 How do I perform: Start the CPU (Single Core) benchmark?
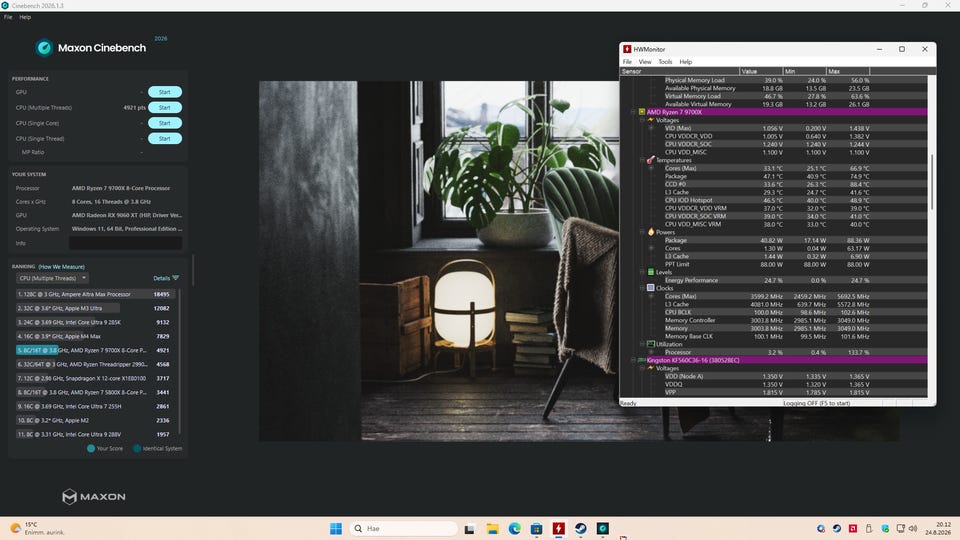[x=165, y=123]
